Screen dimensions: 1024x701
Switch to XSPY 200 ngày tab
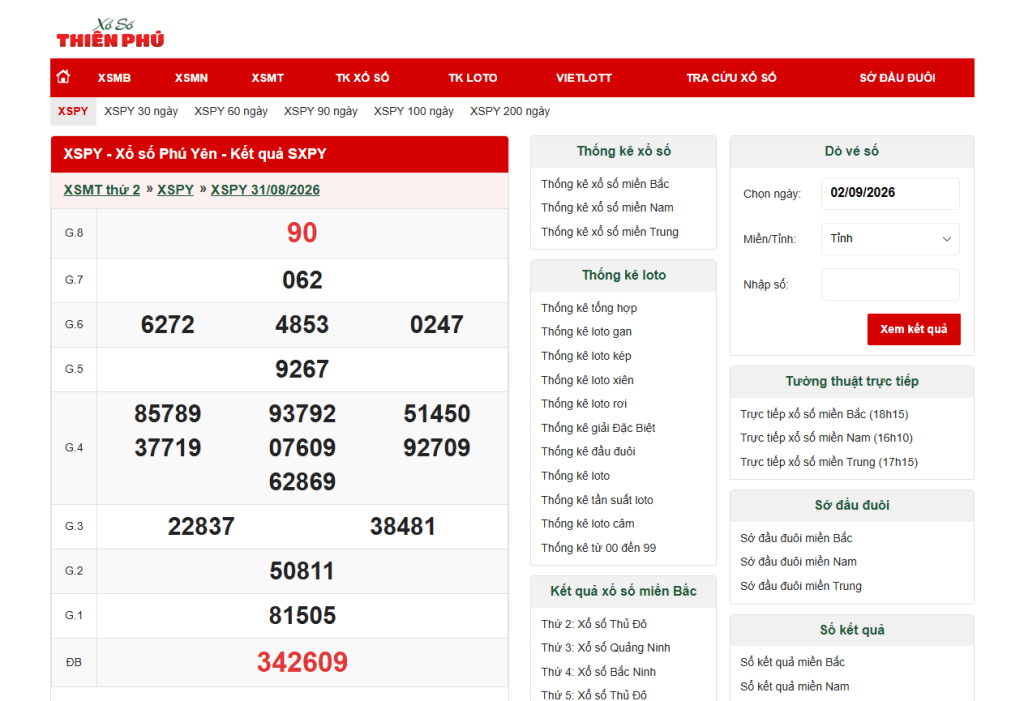(x=510, y=111)
